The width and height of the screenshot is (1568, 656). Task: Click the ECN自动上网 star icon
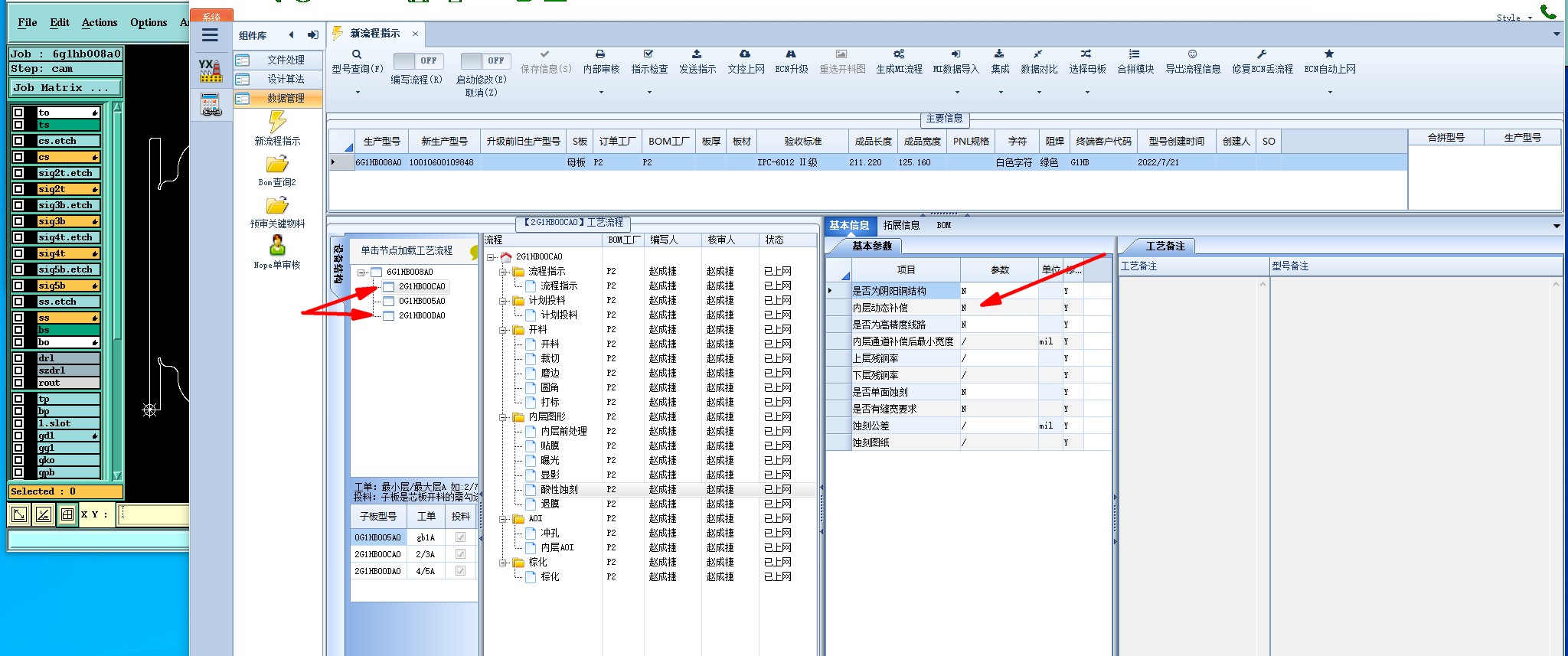click(1329, 54)
